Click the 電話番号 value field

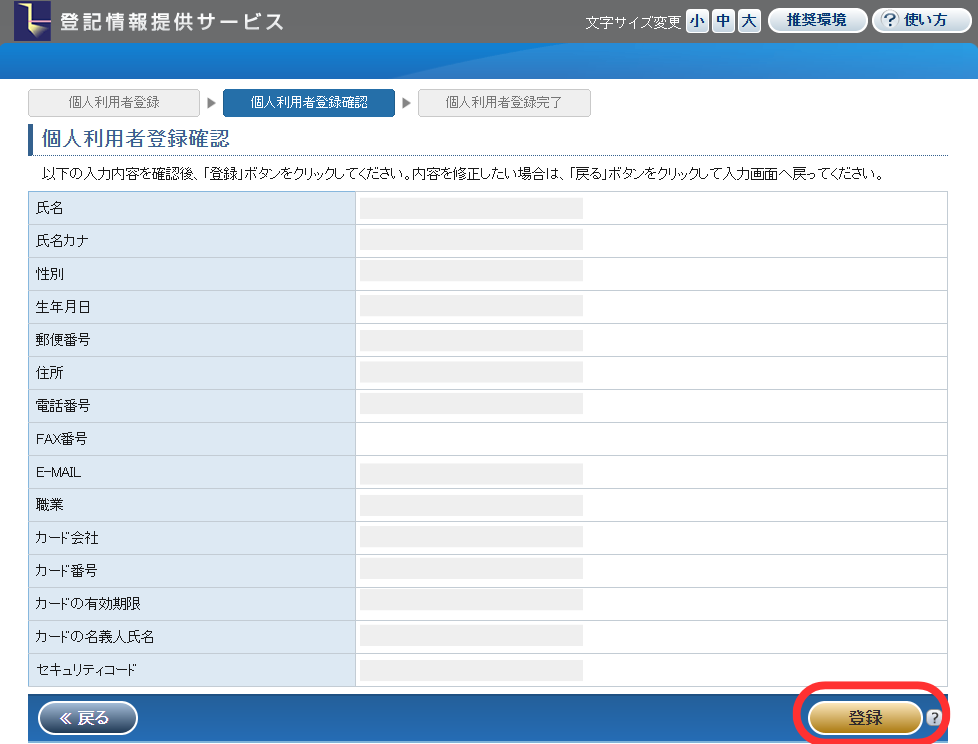coord(471,406)
